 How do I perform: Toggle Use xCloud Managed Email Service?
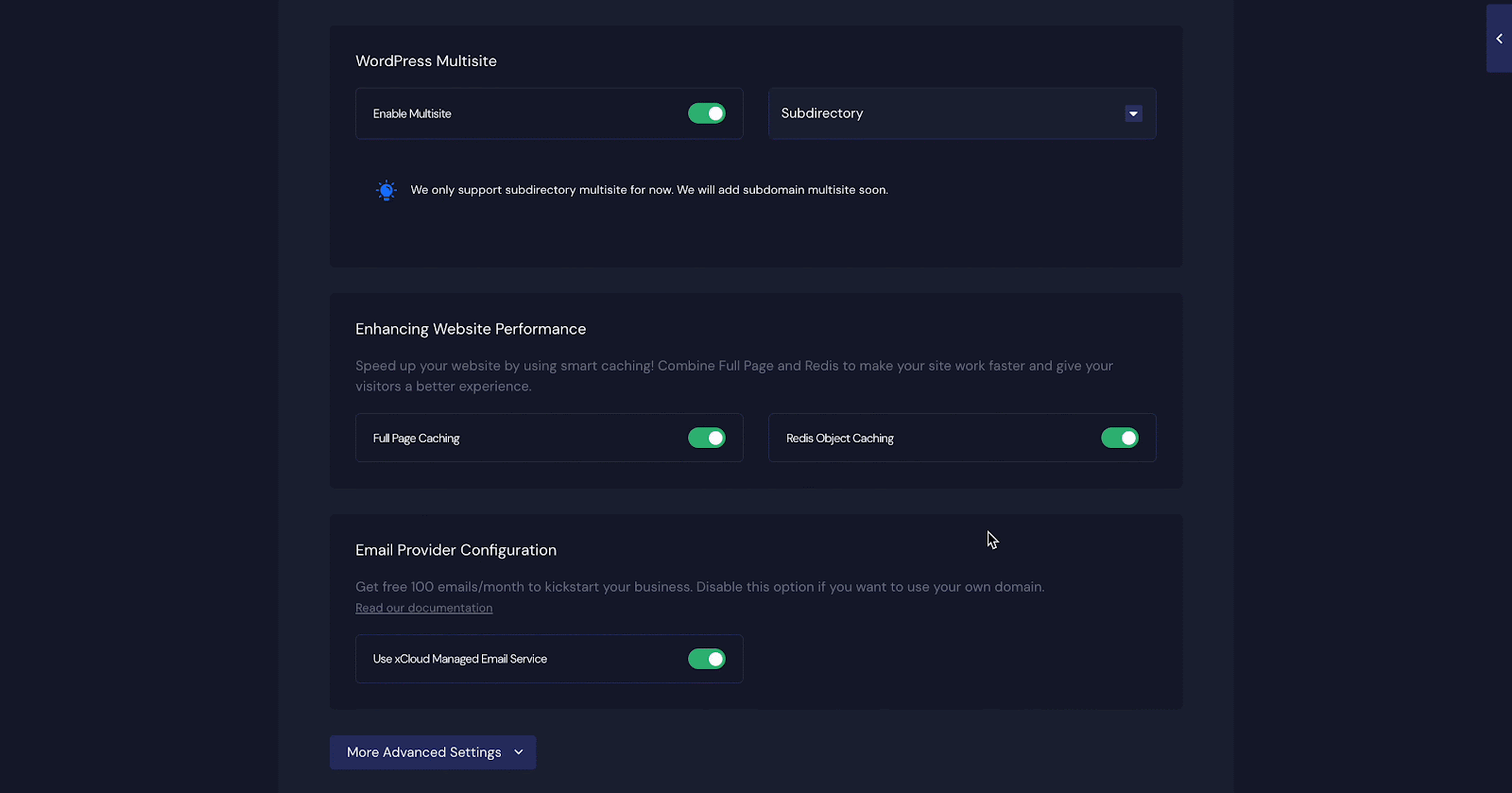coord(706,659)
